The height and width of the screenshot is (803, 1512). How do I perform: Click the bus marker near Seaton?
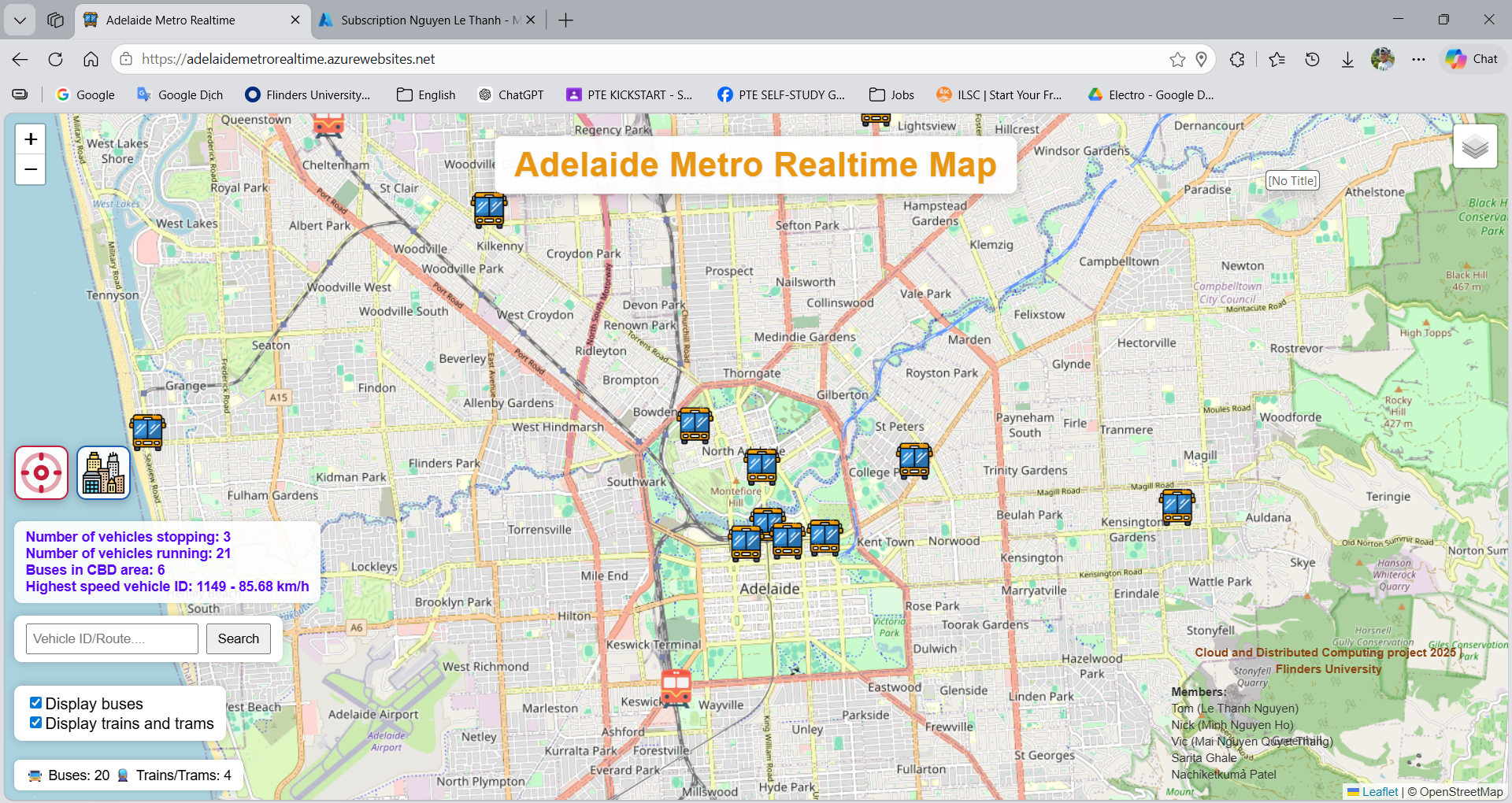(146, 431)
